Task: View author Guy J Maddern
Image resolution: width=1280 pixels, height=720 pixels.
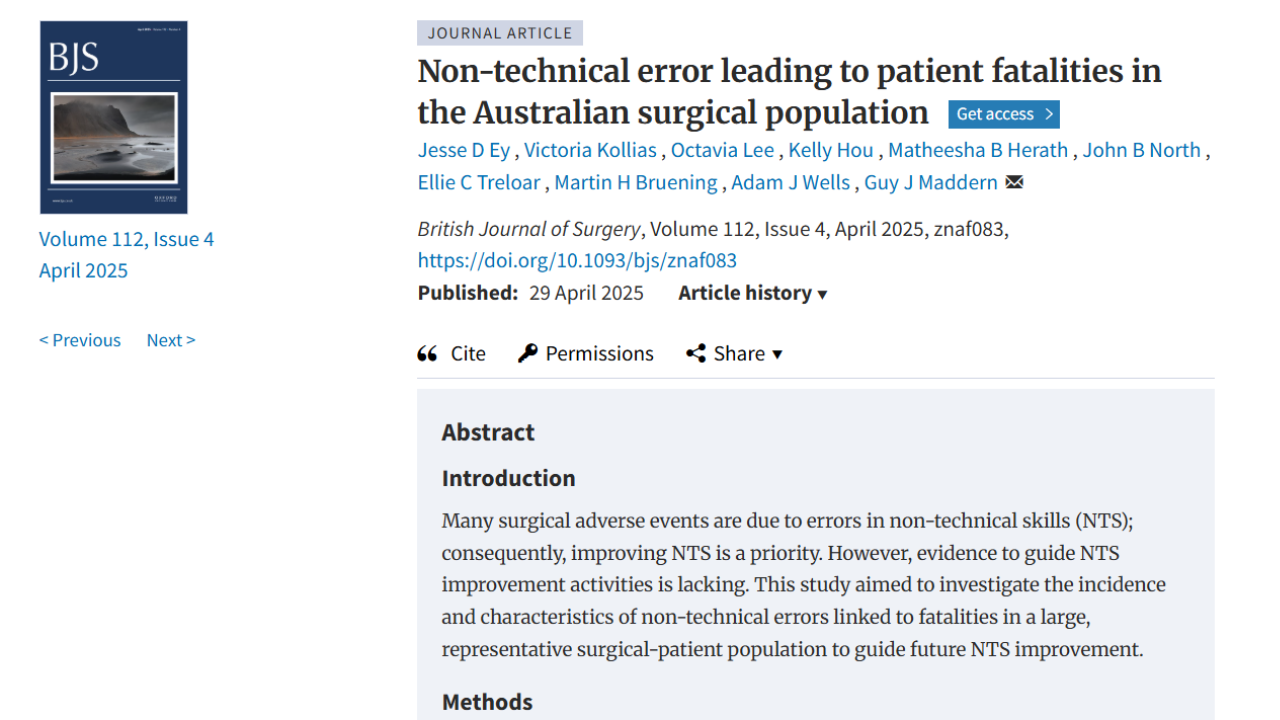Action: [x=931, y=182]
